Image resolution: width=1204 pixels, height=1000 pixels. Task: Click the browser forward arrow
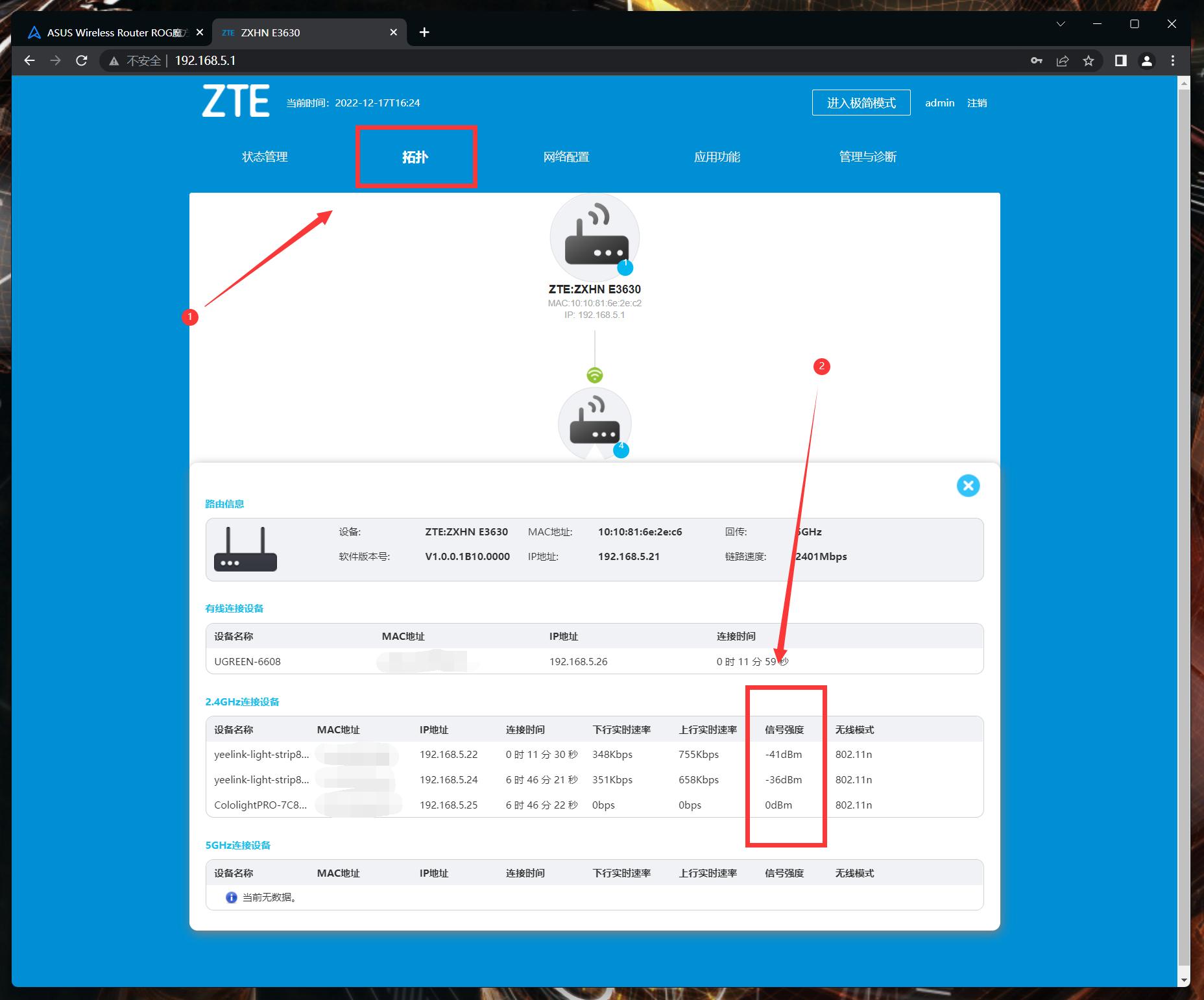pyautogui.click(x=55, y=60)
